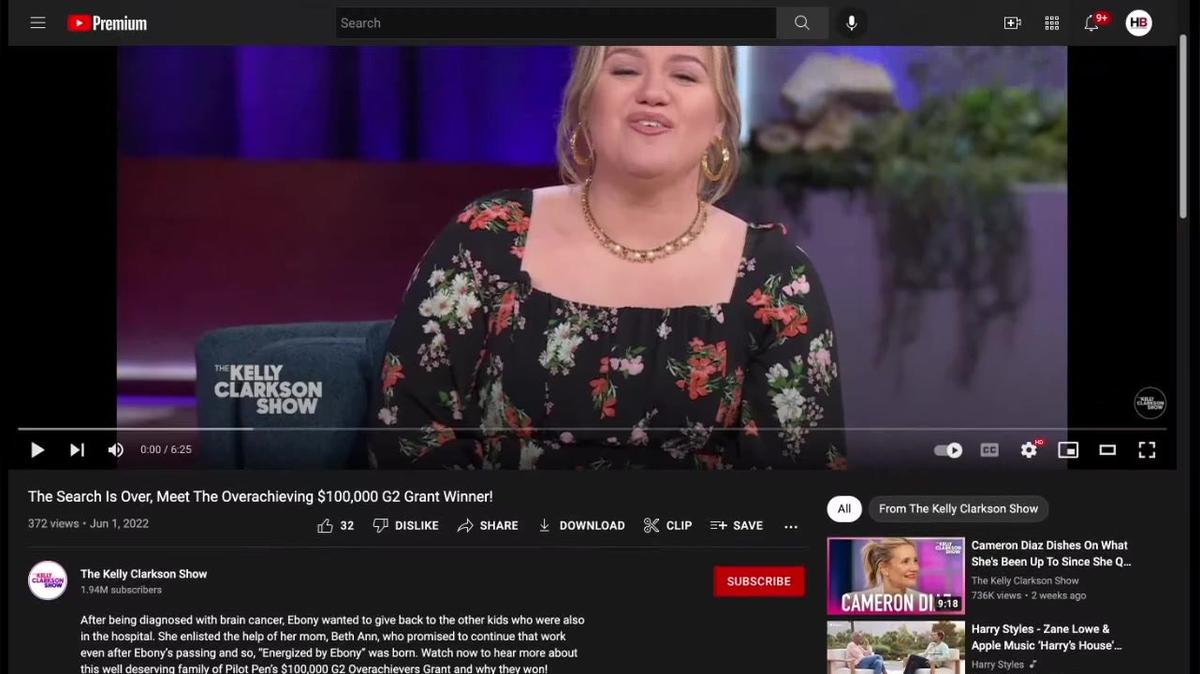Open the hamburger guide menu
The image size is (1200, 674).
pyautogui.click(x=38, y=23)
